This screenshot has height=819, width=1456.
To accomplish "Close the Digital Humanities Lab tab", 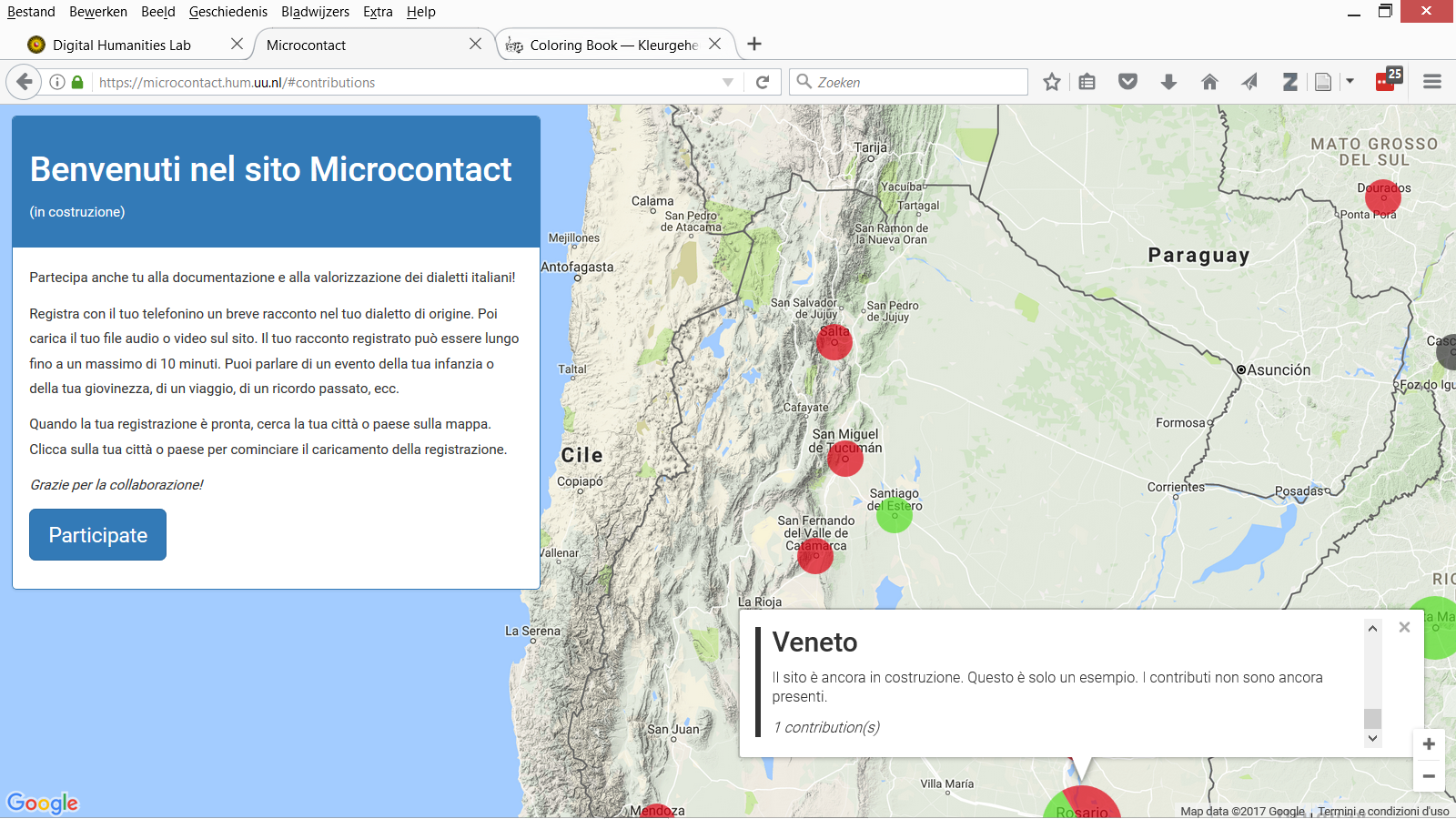I will pos(237,44).
